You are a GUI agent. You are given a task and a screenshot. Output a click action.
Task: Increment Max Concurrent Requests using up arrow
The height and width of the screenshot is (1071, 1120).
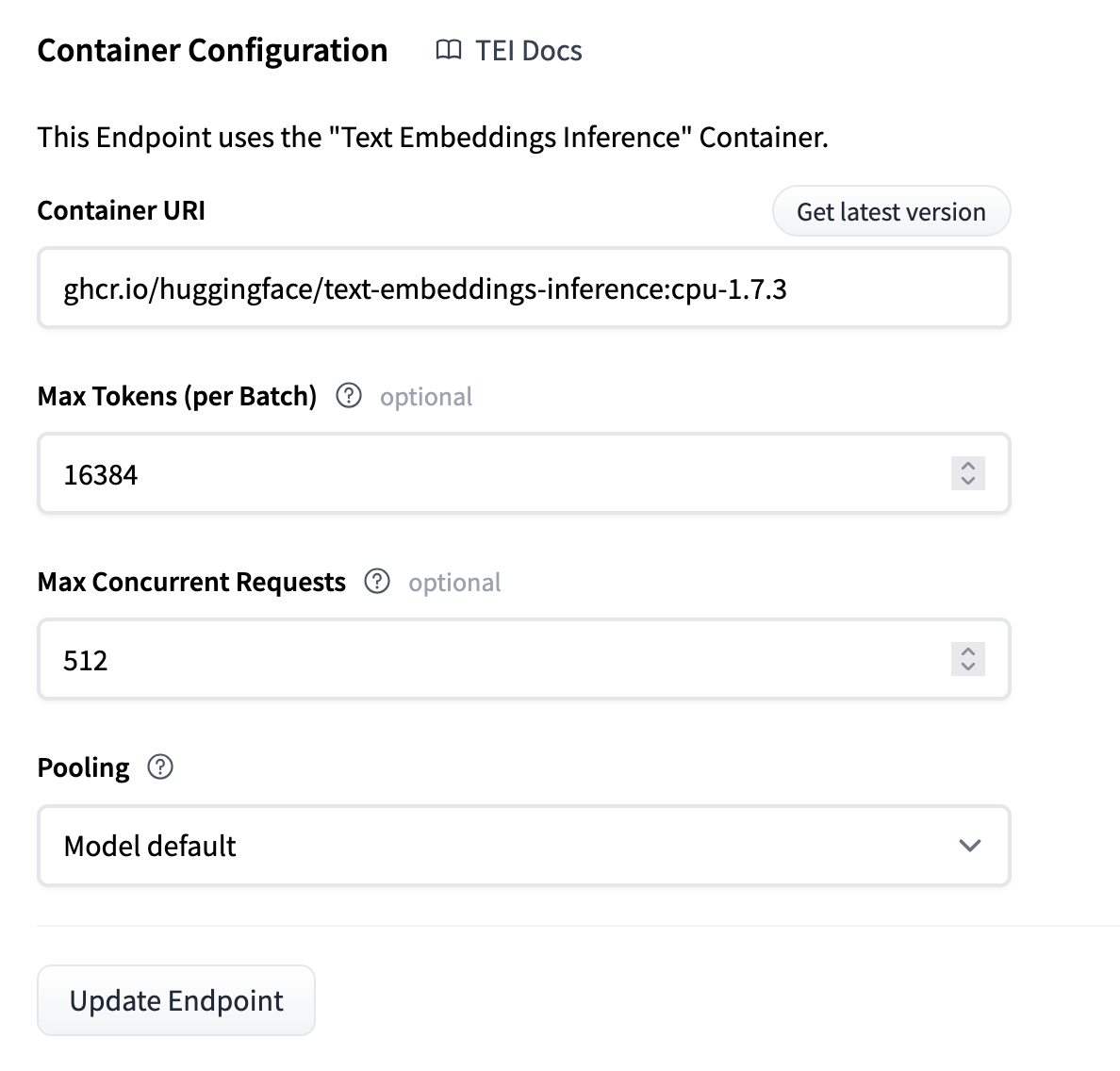pyautogui.click(x=968, y=651)
